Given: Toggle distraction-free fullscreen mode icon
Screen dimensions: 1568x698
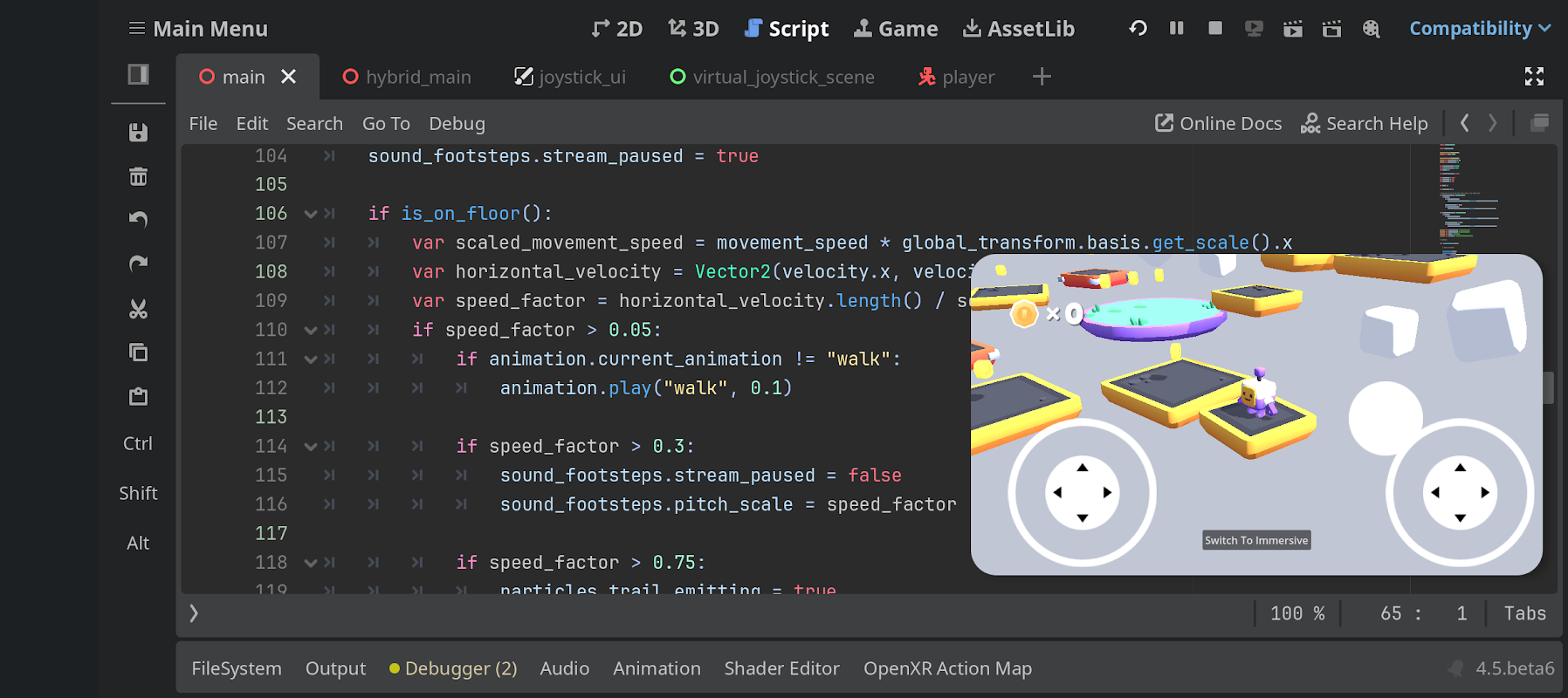Looking at the screenshot, I should click(1534, 77).
